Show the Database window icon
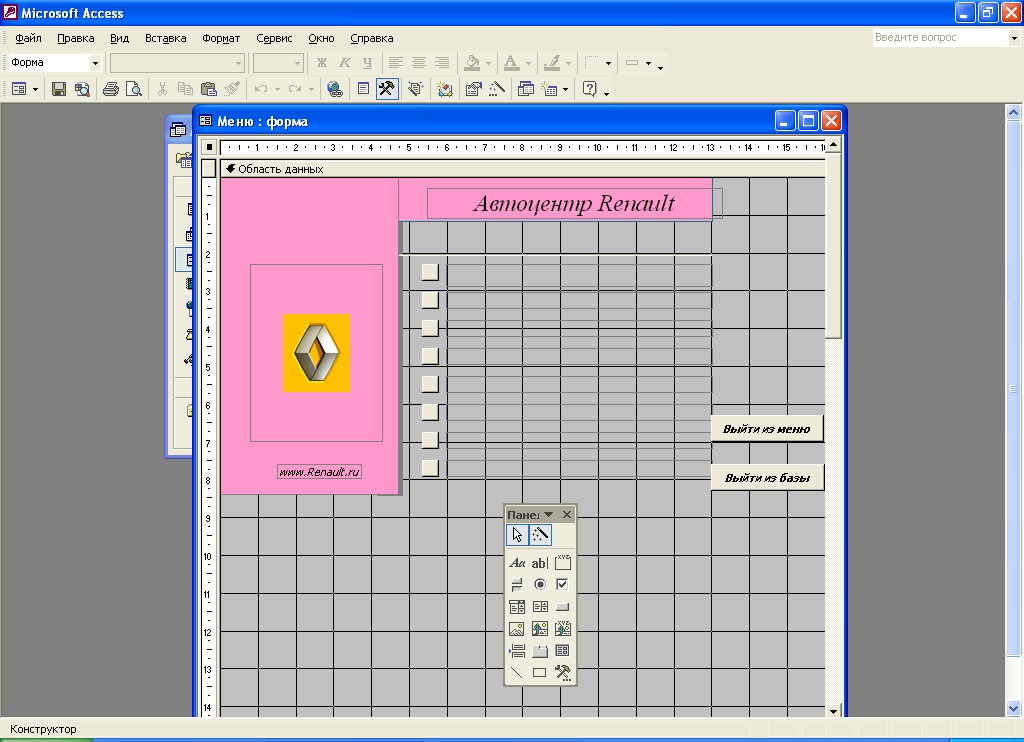 tap(526, 89)
